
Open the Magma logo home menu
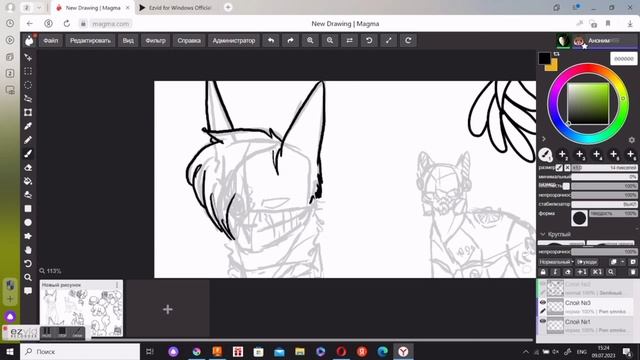pyautogui.click(x=29, y=40)
